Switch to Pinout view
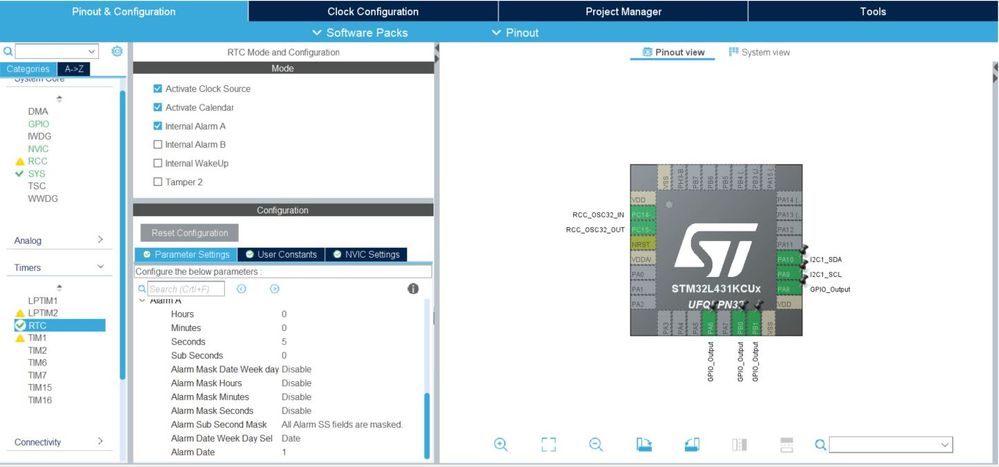 point(673,52)
